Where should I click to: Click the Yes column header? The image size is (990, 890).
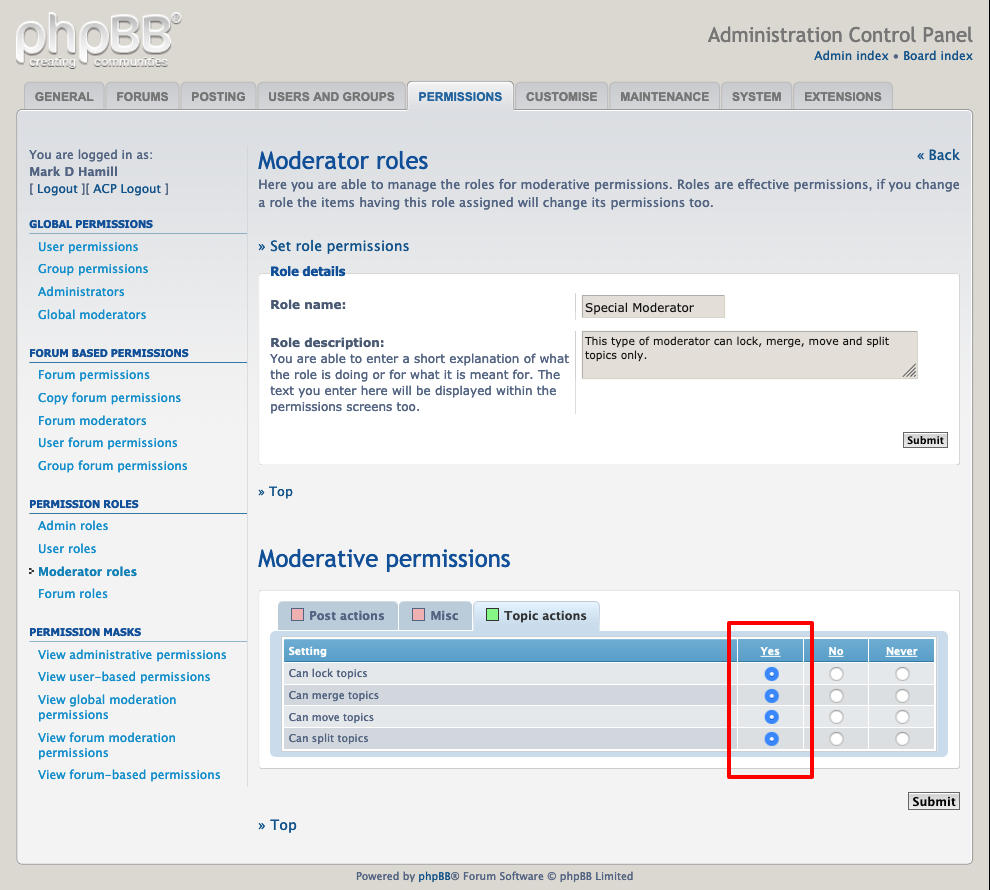(x=770, y=651)
